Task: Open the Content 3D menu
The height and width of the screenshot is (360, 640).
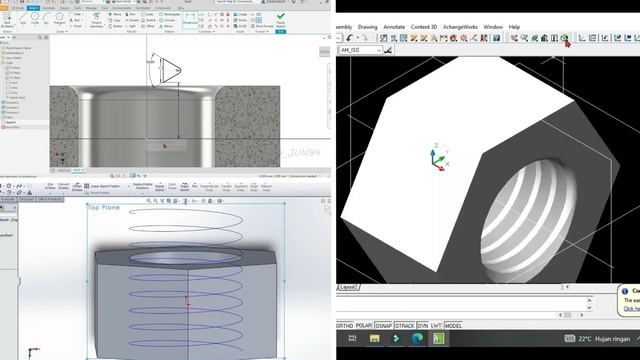Action: 424,27
